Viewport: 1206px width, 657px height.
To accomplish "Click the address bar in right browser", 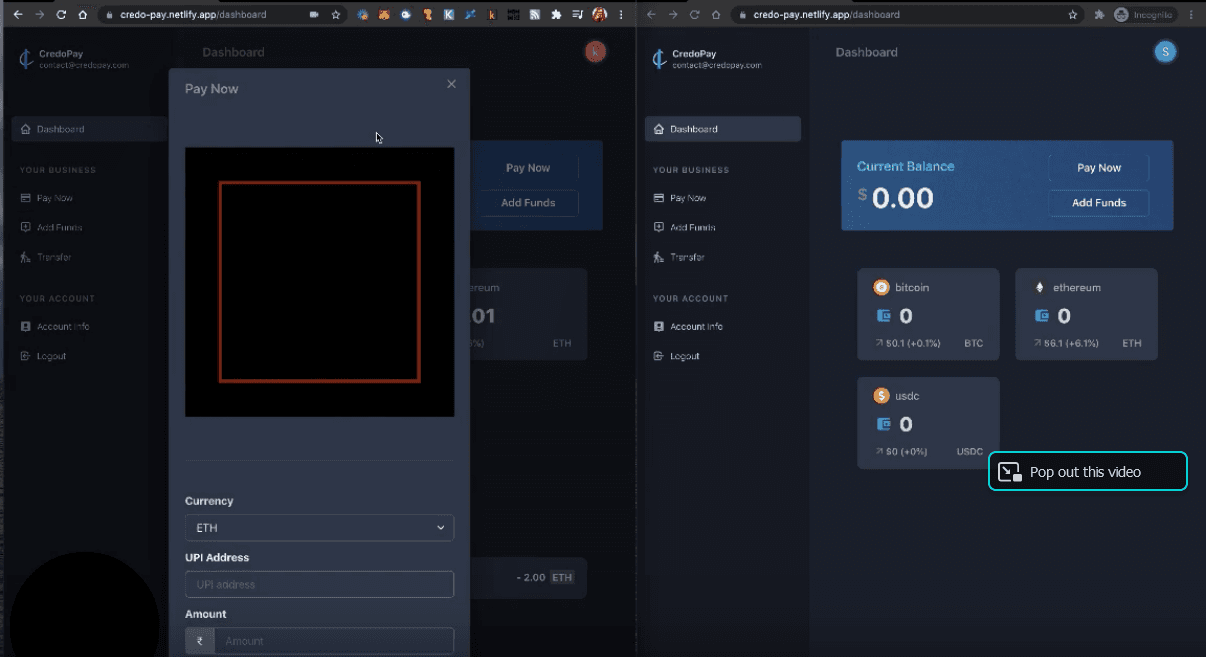I will [x=906, y=15].
